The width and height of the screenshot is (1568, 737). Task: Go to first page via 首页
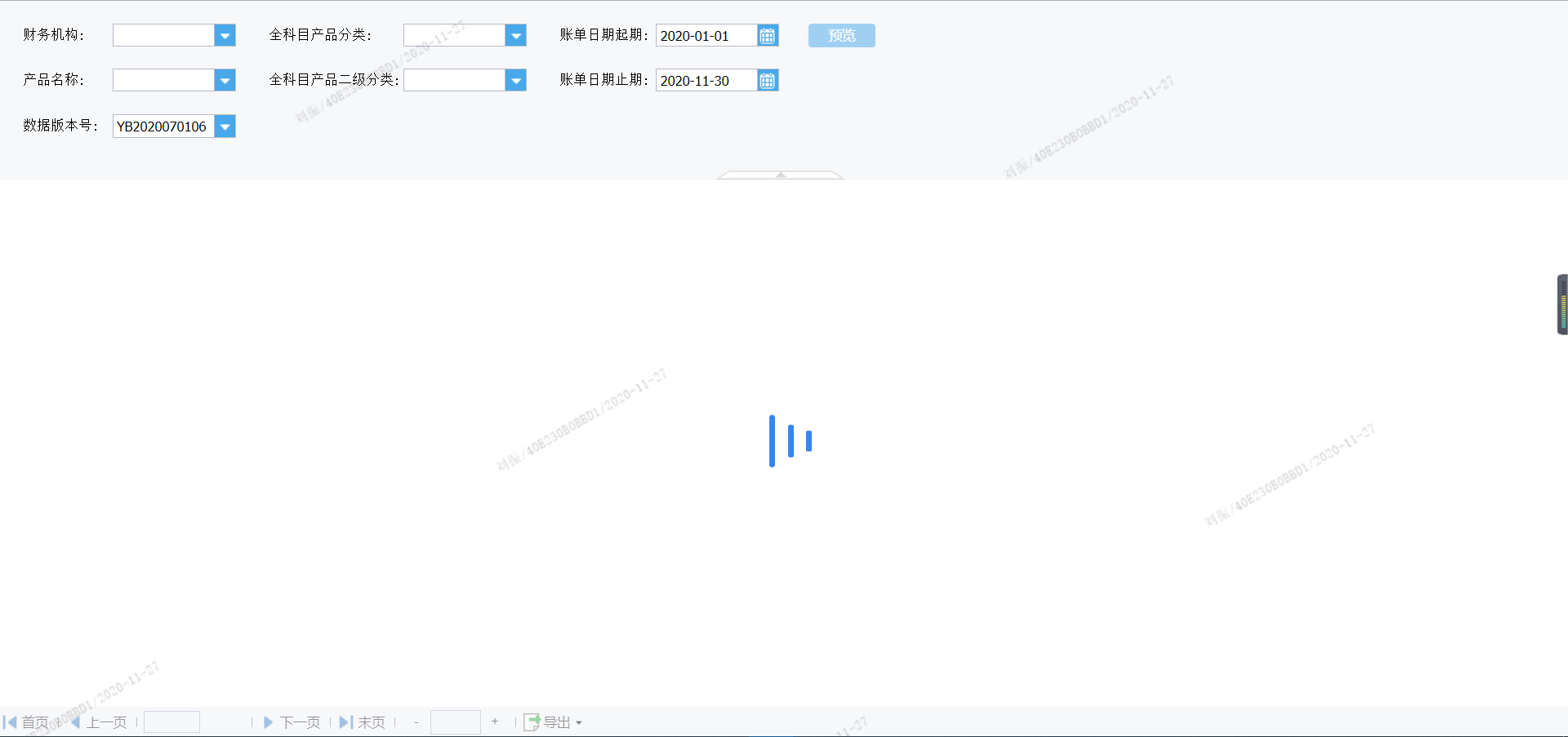point(26,722)
